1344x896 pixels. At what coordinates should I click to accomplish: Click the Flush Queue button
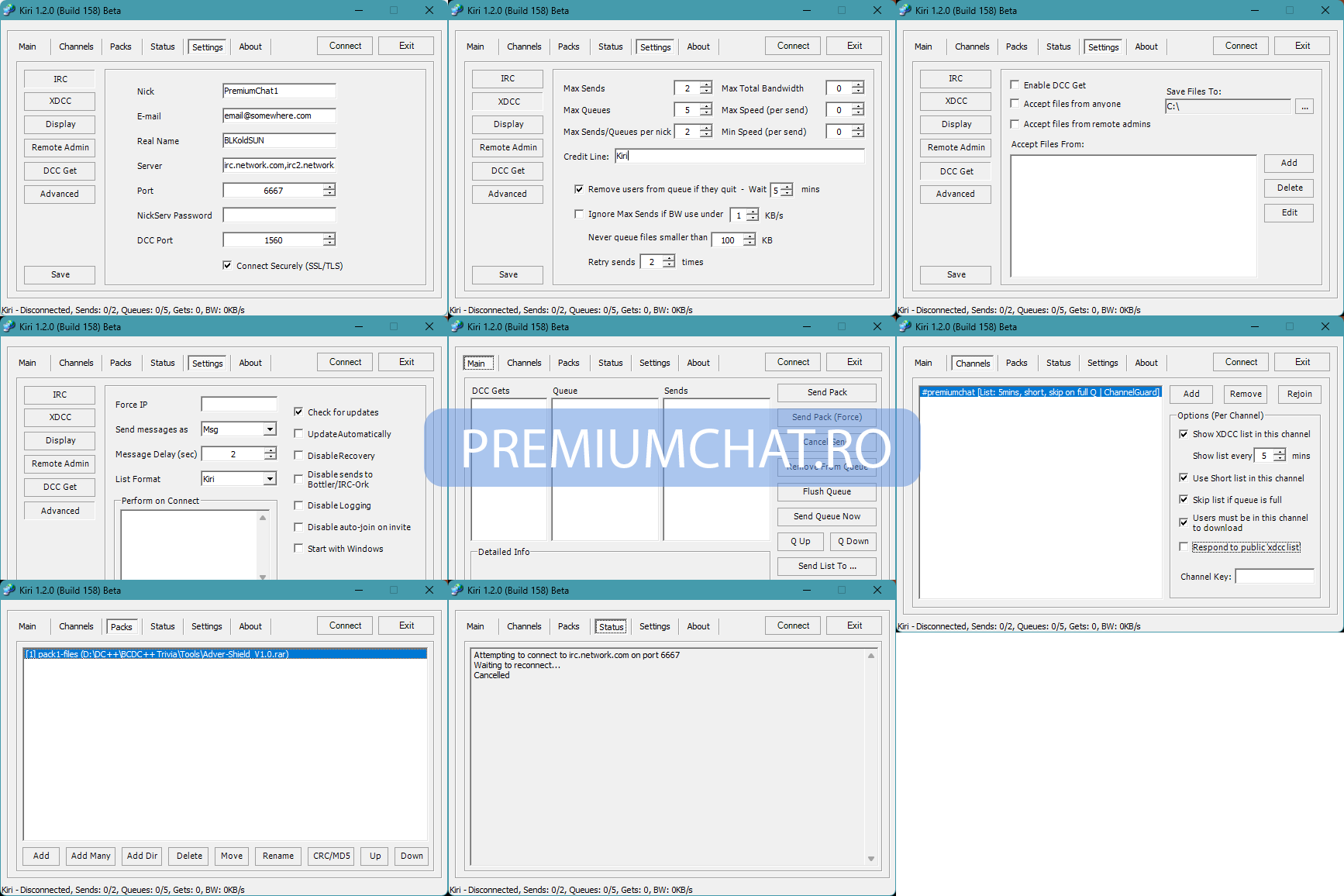click(x=827, y=491)
